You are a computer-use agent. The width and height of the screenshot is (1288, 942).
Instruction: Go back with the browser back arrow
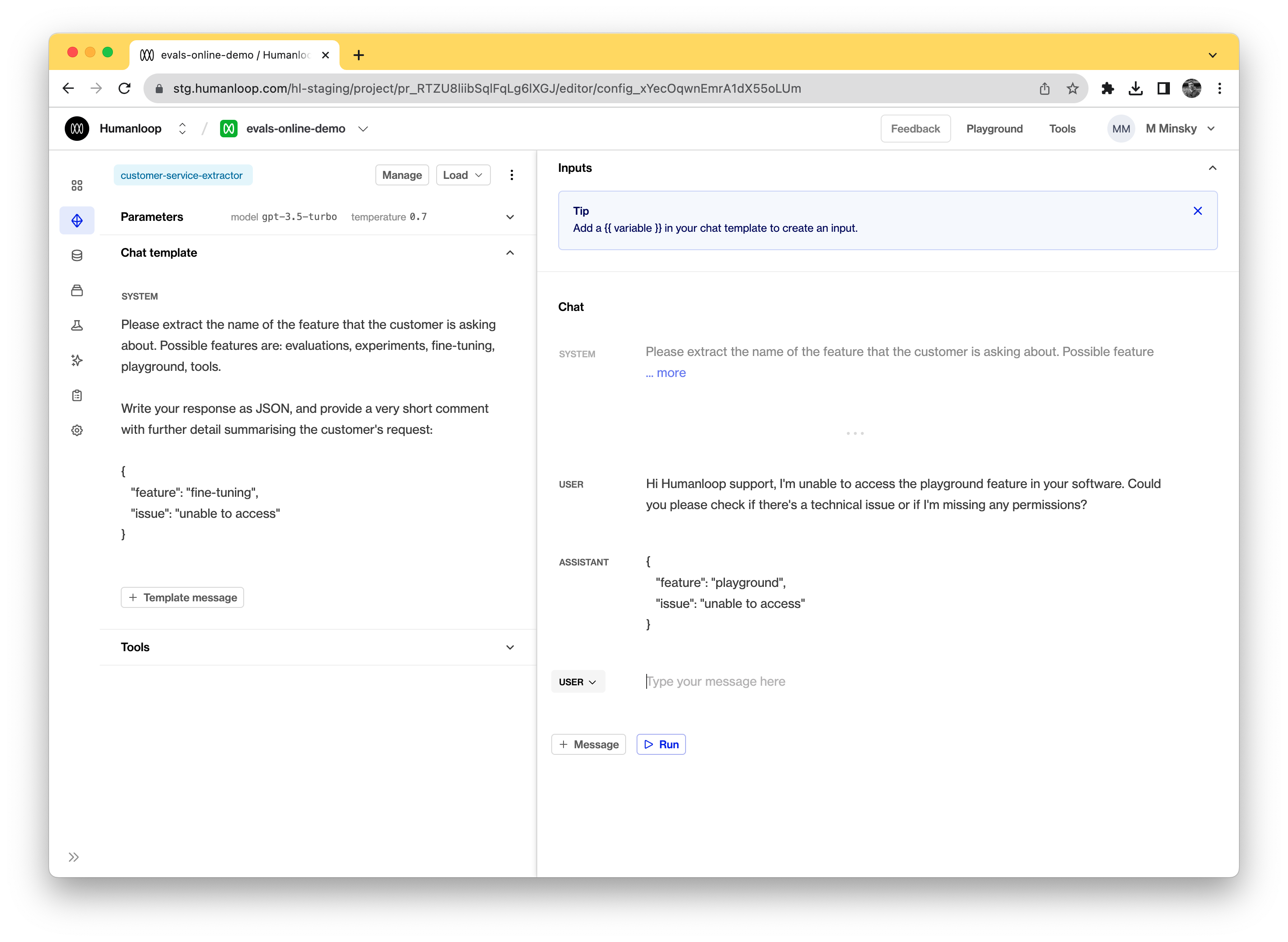tap(68, 88)
